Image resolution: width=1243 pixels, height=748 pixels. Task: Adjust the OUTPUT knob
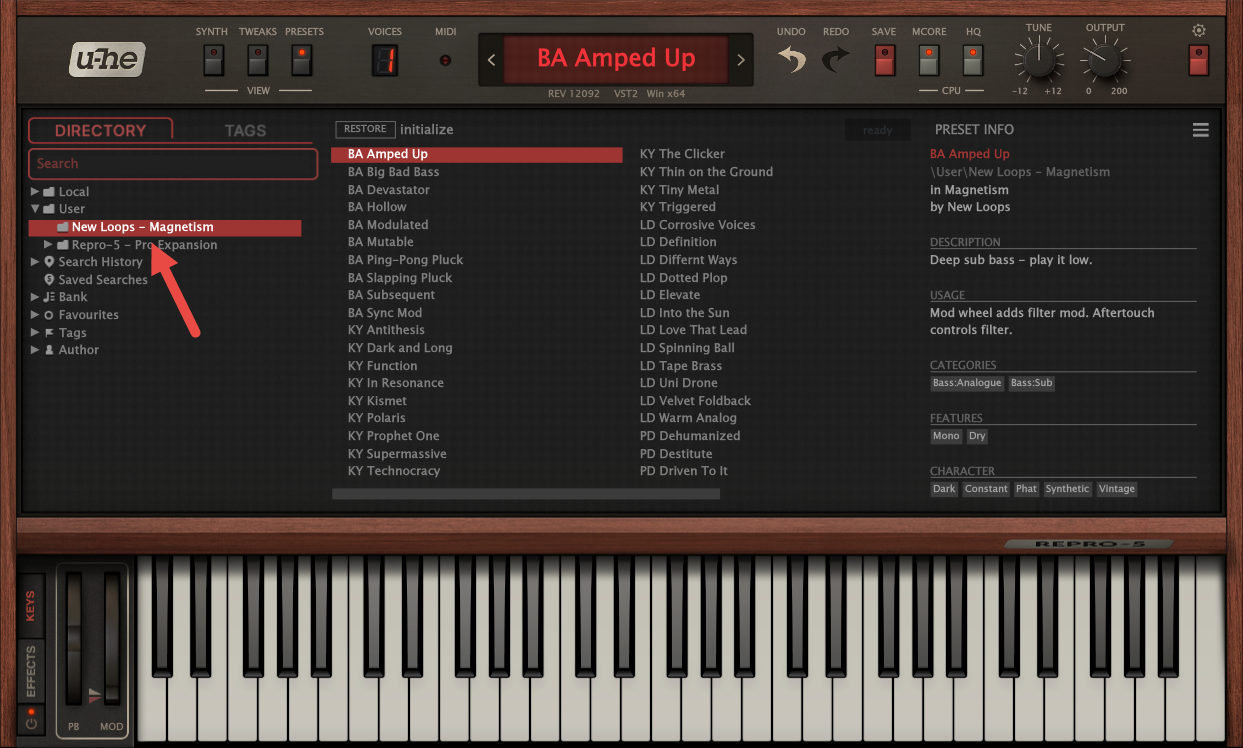click(1105, 62)
